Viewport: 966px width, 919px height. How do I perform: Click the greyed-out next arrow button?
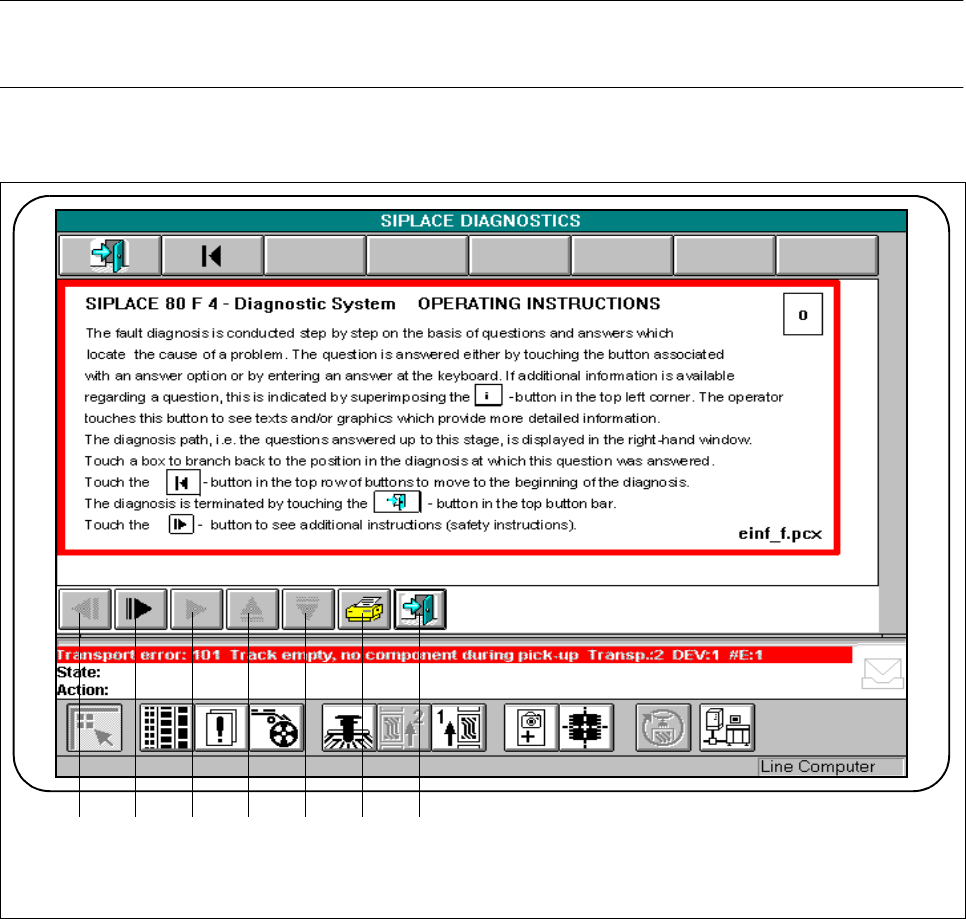[x=197, y=609]
